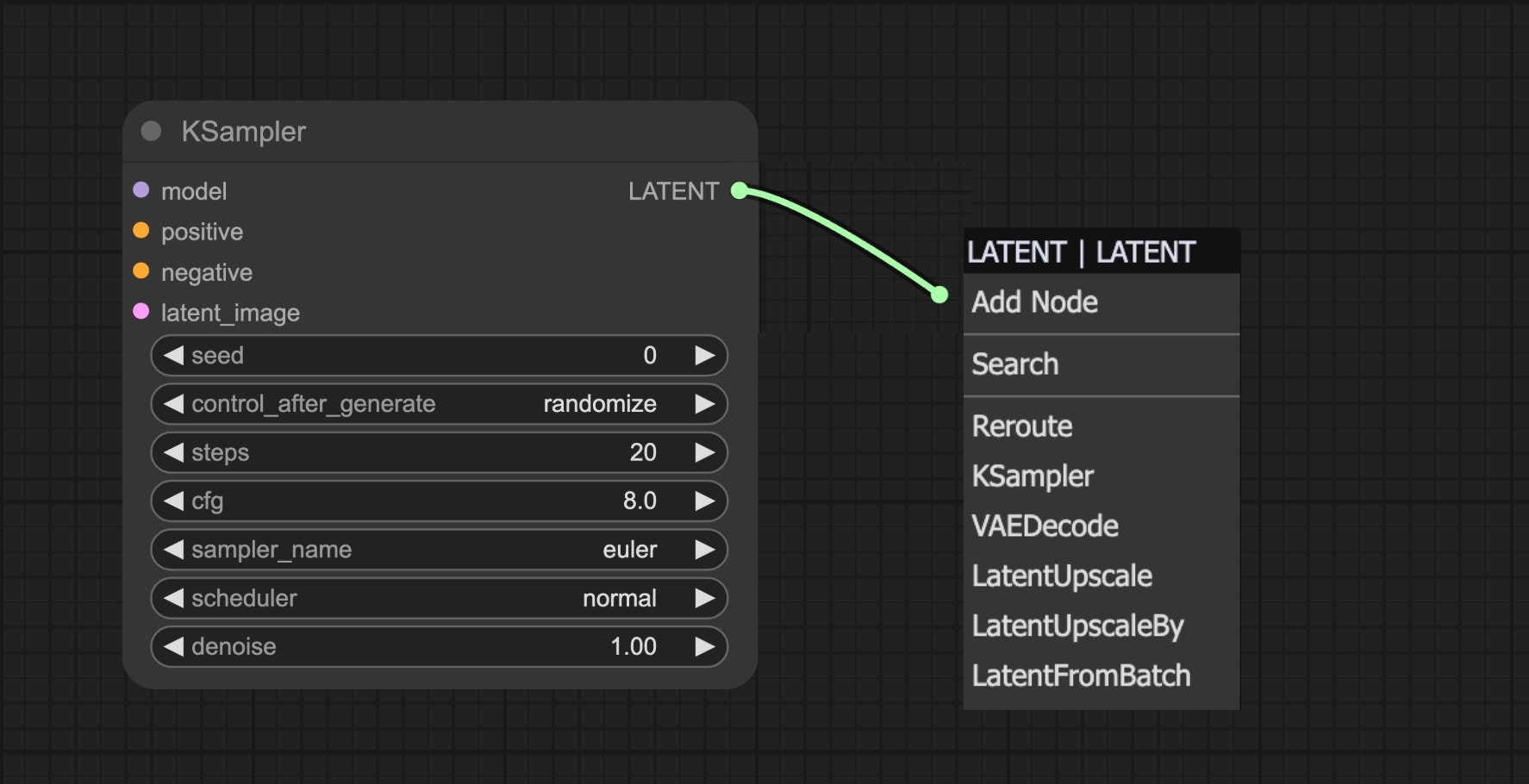Image resolution: width=1529 pixels, height=784 pixels.
Task: Click the orange positive input socket
Action: [141, 231]
